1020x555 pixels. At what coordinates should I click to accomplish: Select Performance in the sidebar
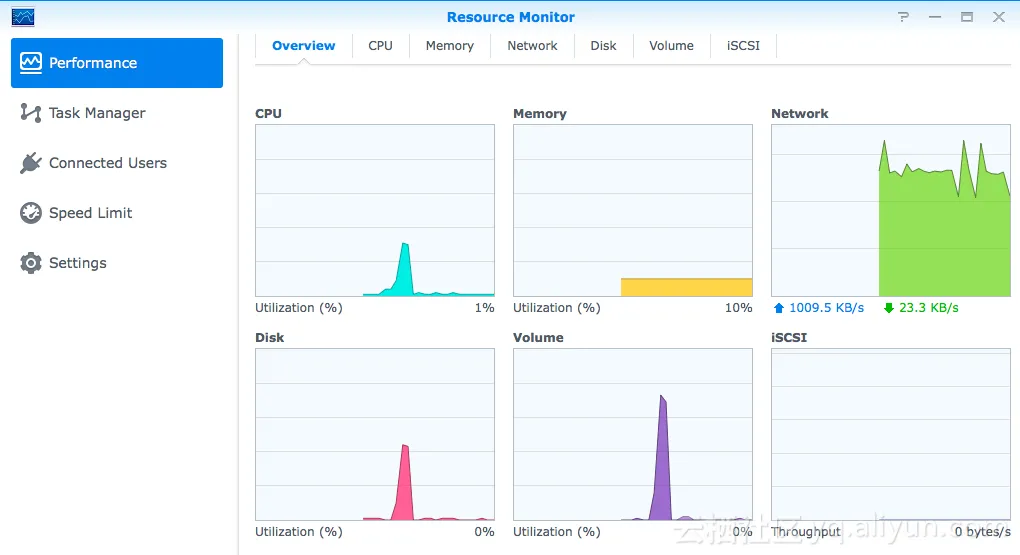click(x=117, y=62)
